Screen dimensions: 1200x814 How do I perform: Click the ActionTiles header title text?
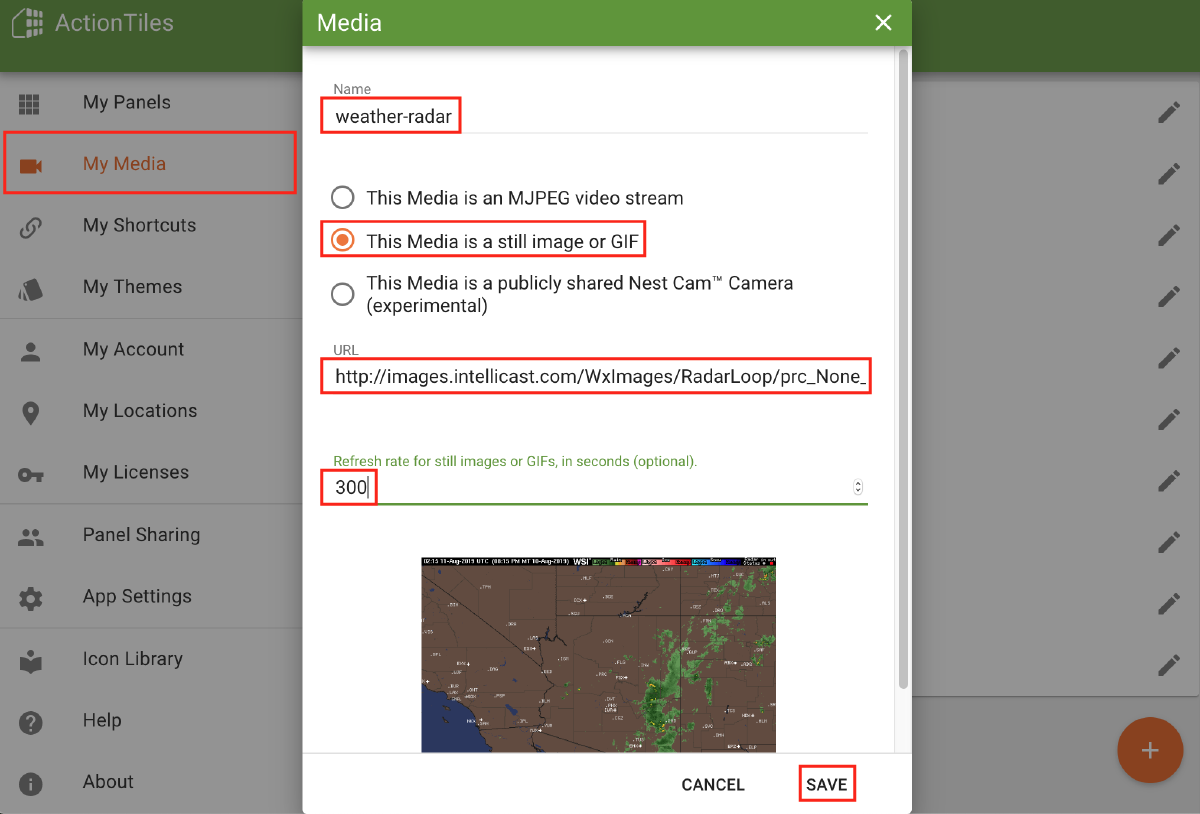point(114,23)
